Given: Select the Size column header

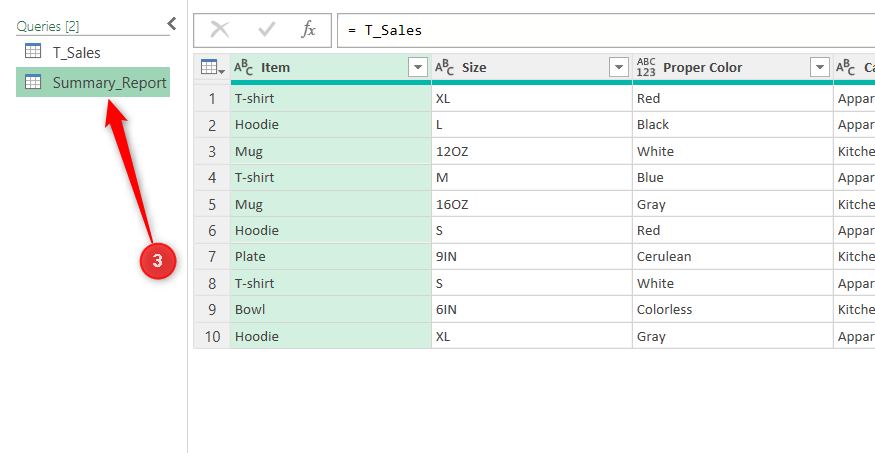Looking at the screenshot, I should click(532, 68).
